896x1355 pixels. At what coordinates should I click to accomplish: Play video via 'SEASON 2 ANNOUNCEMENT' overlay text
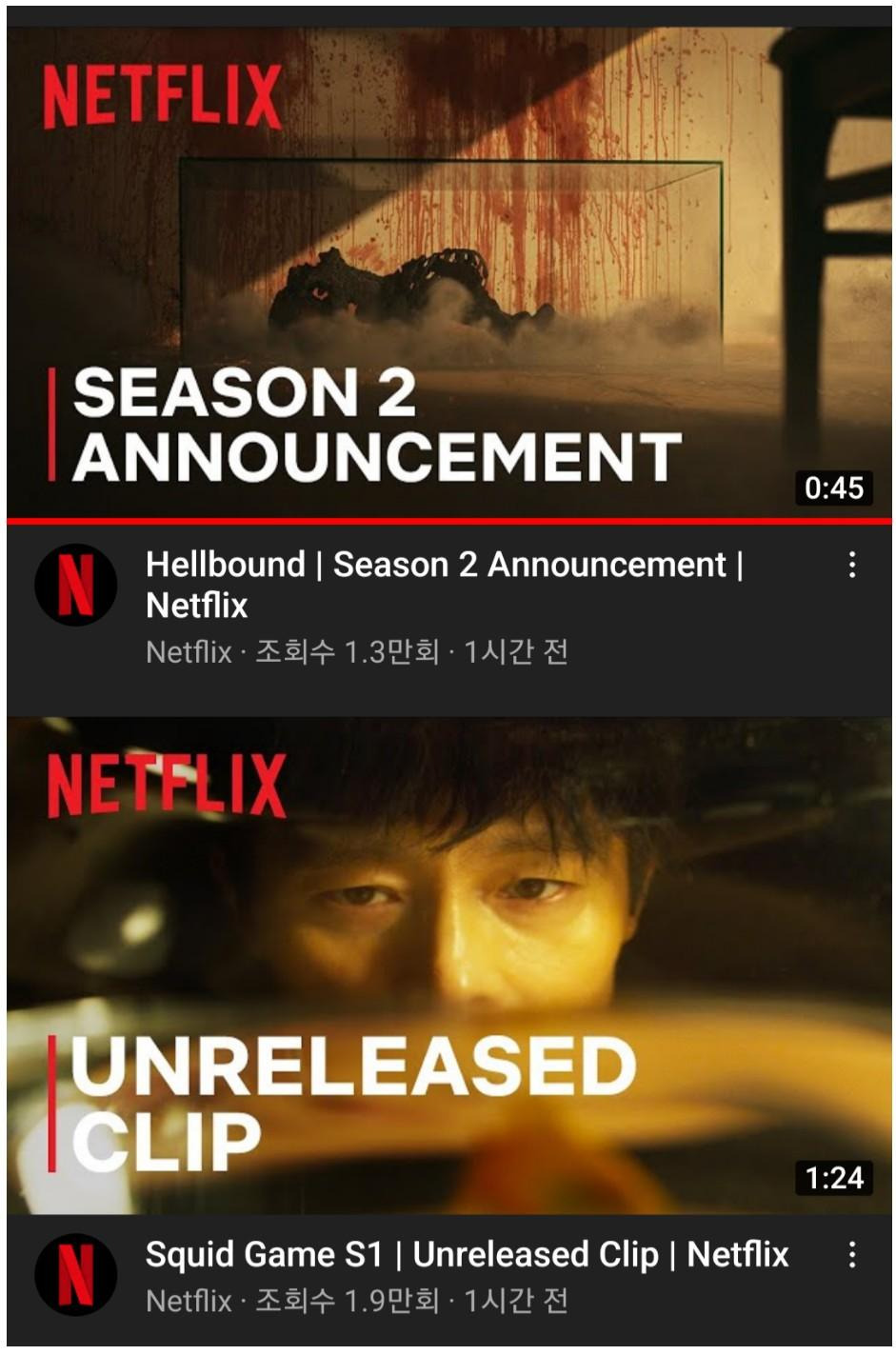(x=376, y=424)
